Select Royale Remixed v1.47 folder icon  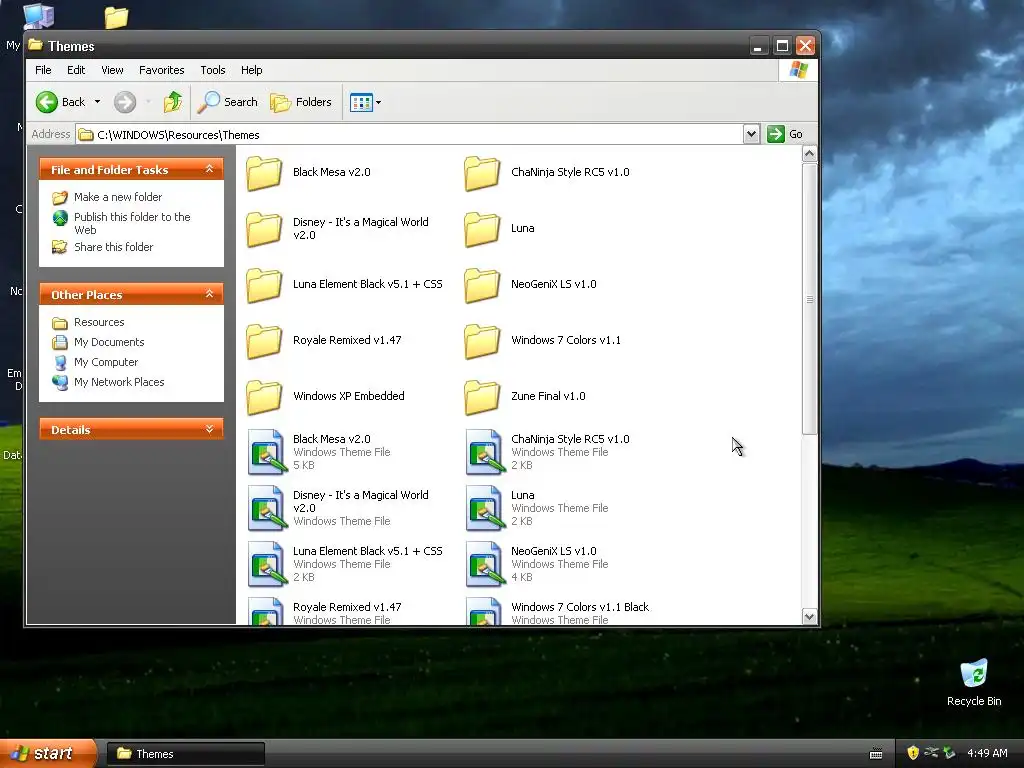(264, 342)
